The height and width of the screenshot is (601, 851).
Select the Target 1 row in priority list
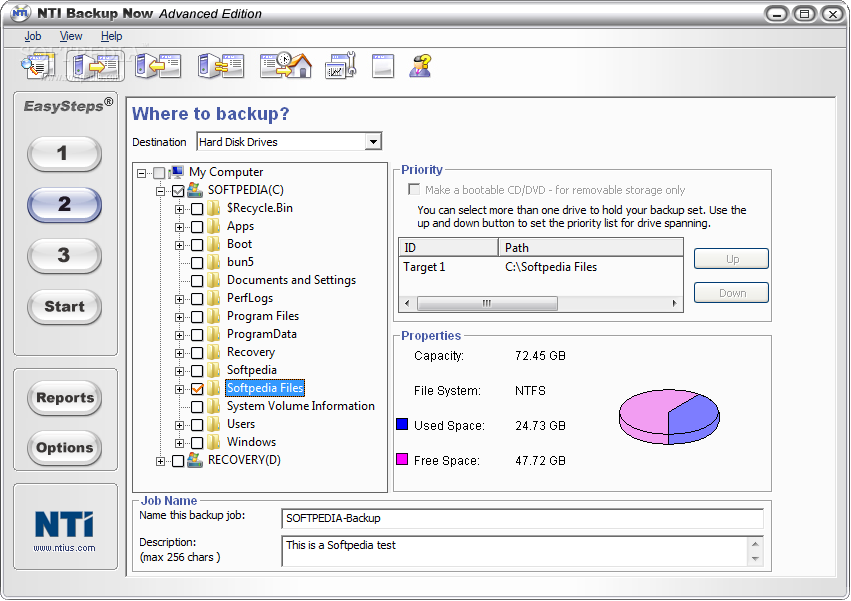coord(541,267)
